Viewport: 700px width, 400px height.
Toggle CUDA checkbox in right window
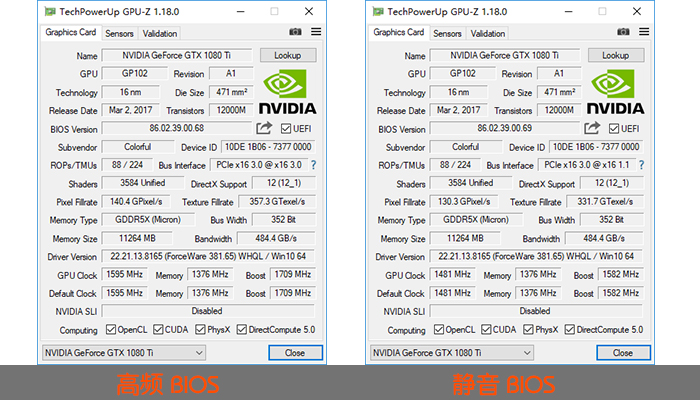point(486,329)
